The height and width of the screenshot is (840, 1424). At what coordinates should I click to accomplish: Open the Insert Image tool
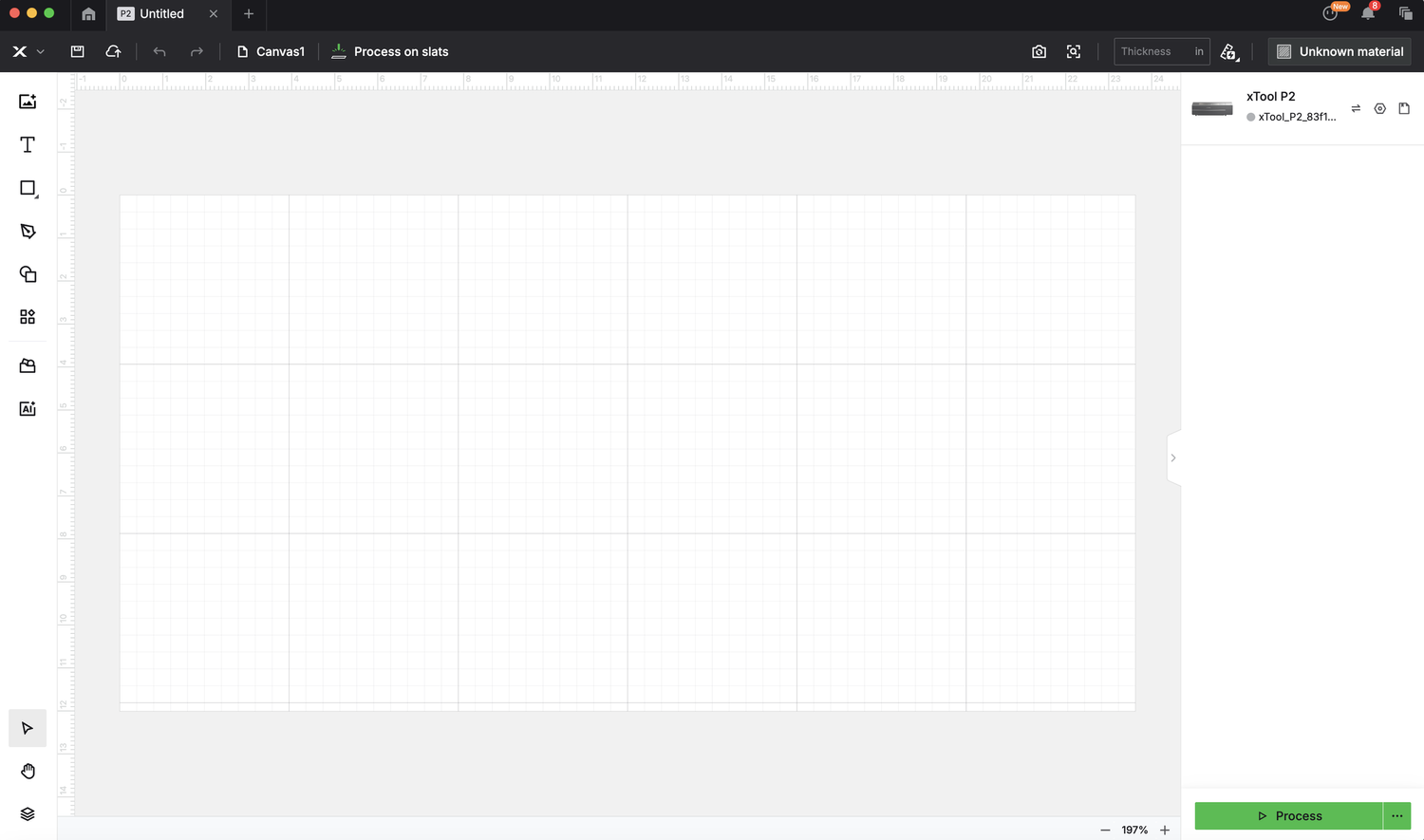click(x=28, y=102)
